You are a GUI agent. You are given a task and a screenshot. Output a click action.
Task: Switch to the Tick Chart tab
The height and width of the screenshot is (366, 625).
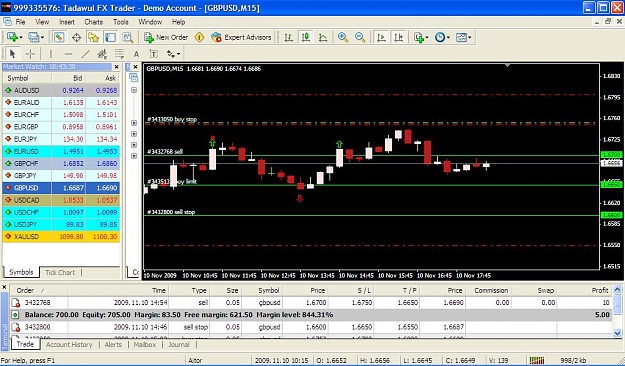[60, 273]
